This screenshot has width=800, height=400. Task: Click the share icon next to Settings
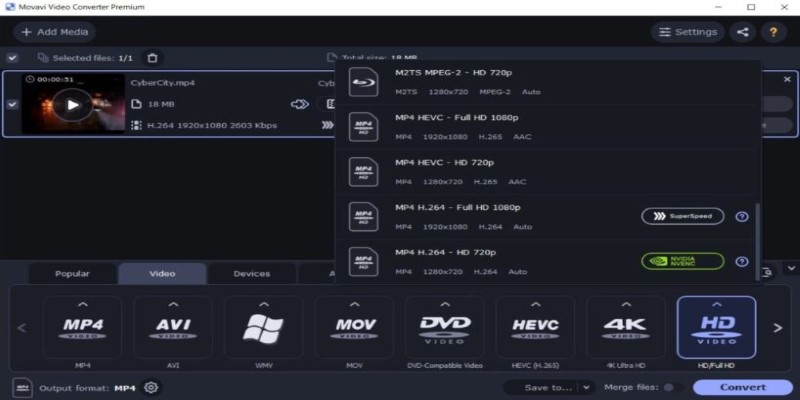tap(742, 32)
